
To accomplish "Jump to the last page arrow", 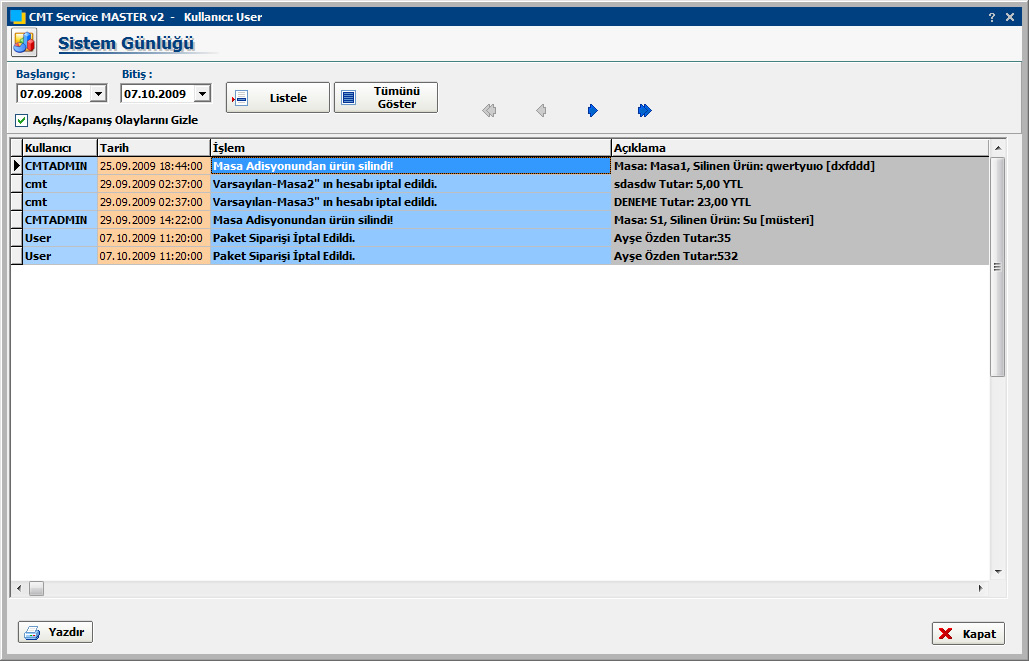I will click(645, 111).
